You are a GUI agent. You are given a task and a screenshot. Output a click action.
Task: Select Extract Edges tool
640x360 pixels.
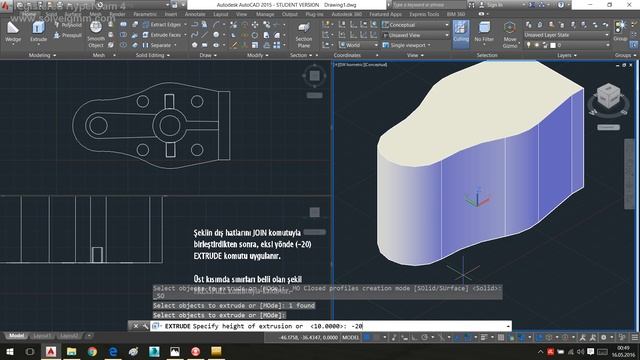pyautogui.click(x=162, y=25)
